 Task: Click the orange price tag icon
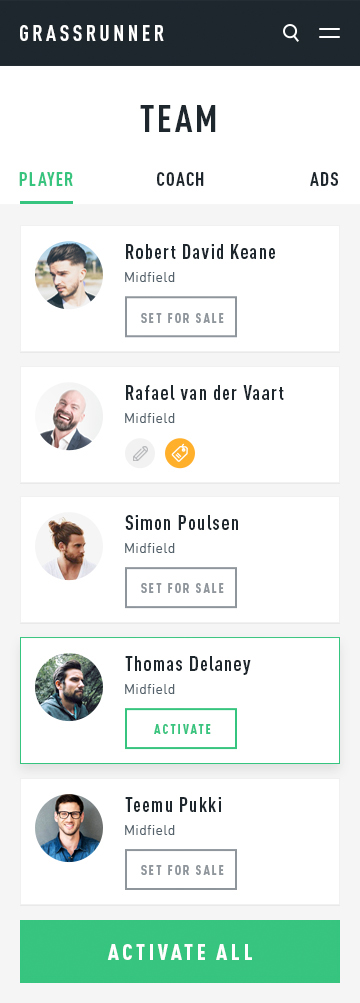[x=180, y=454]
